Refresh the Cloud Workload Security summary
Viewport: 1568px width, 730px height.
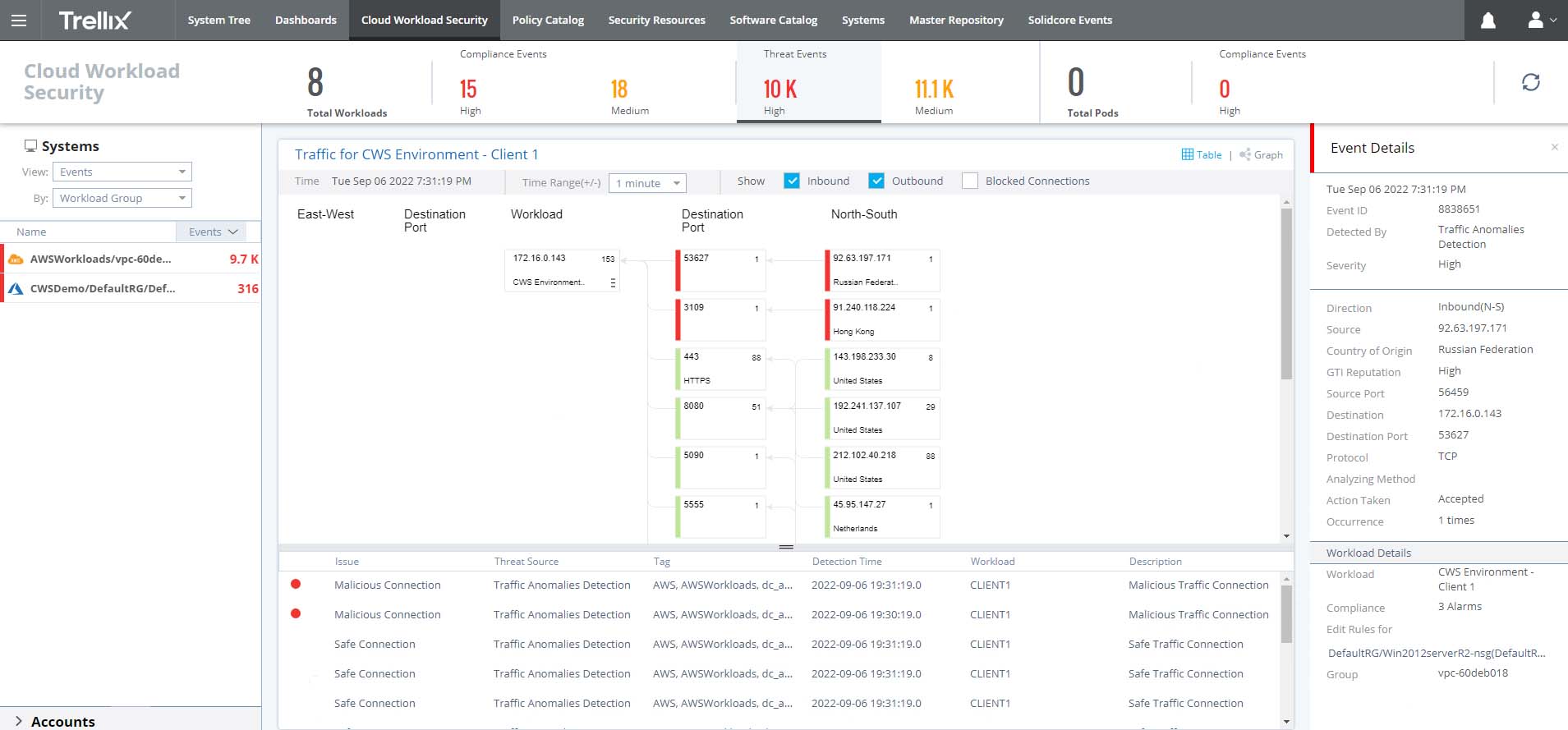tap(1530, 82)
